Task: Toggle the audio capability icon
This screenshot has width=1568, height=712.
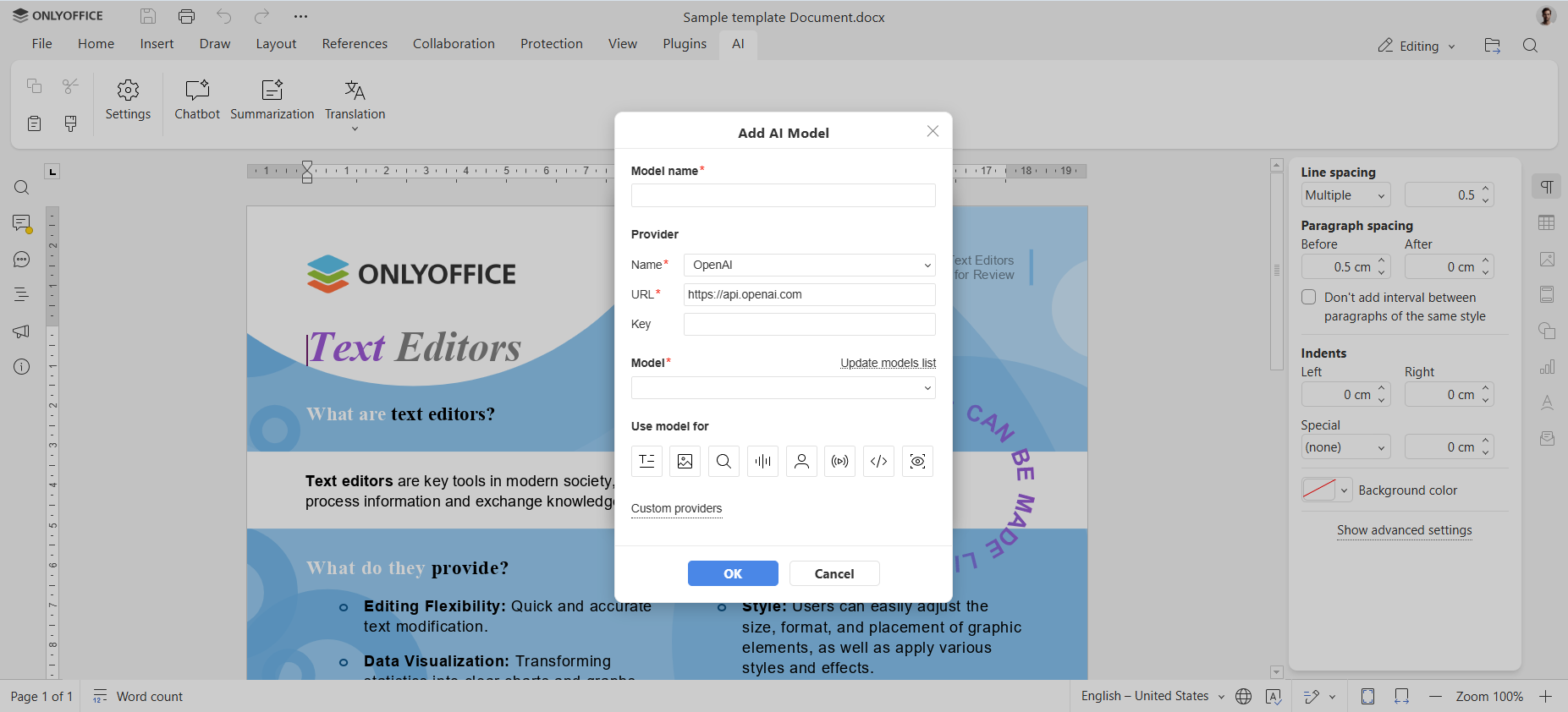Action: (762, 461)
